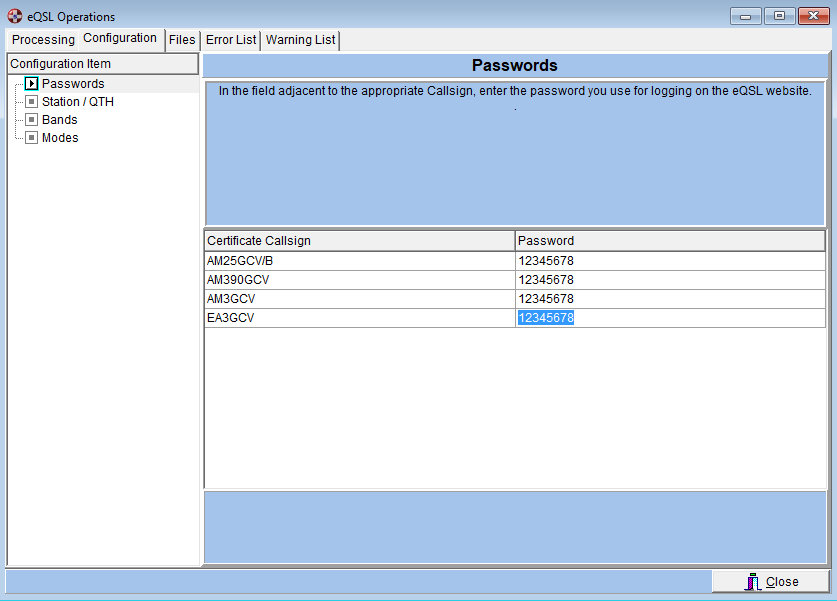Click the eQSL Operations title bar icon
Viewport: 837px width, 601px height.
pos(15,16)
